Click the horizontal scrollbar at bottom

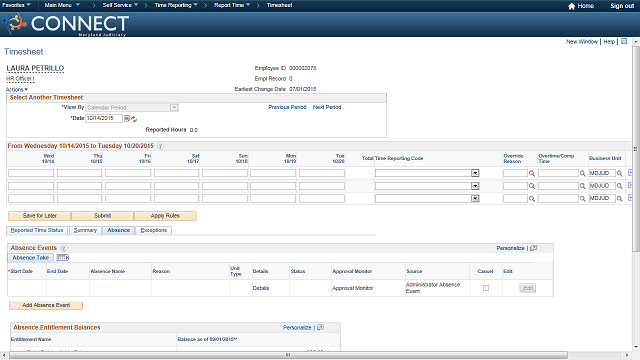[x=288, y=355]
